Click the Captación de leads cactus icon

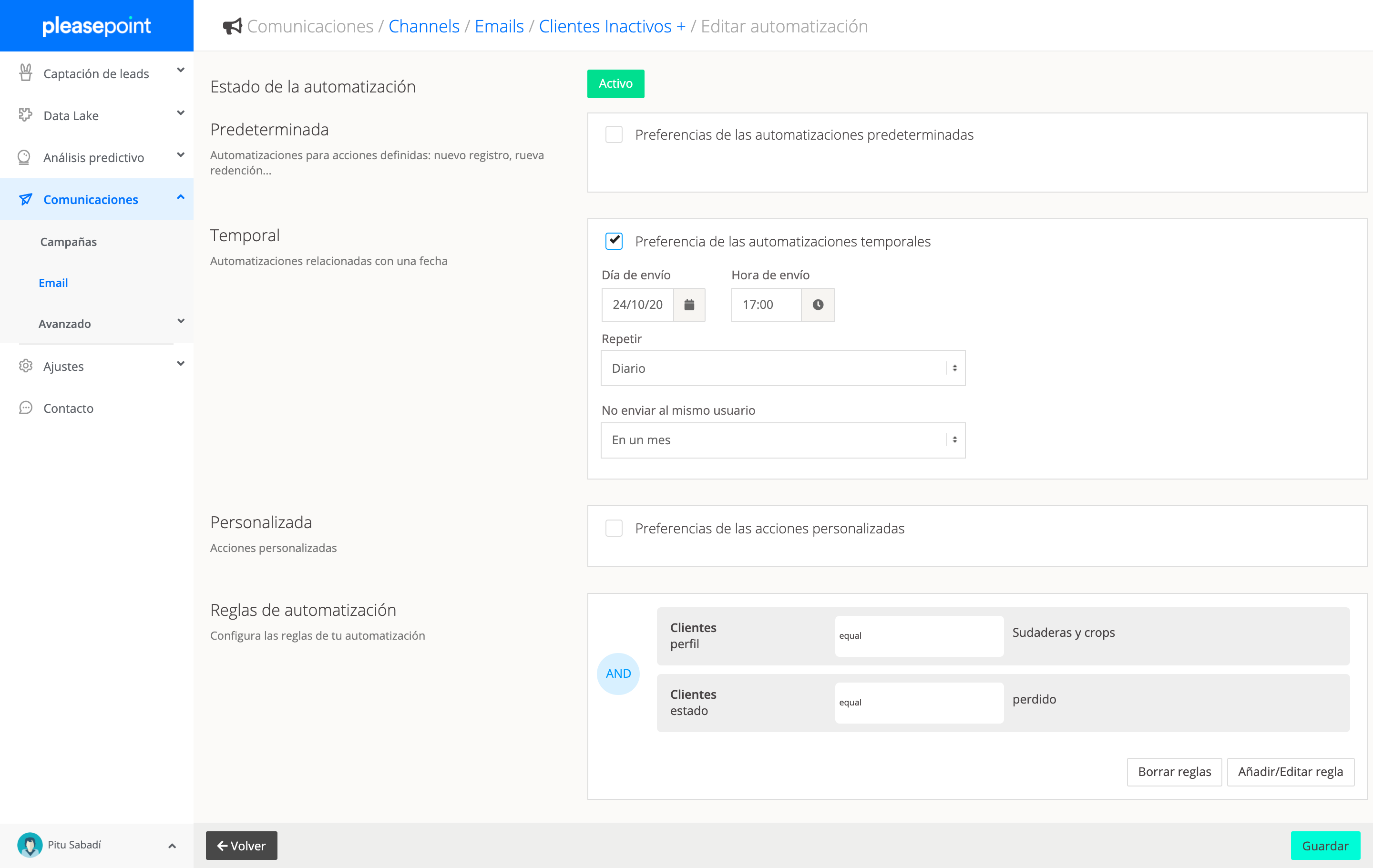pyautogui.click(x=25, y=73)
